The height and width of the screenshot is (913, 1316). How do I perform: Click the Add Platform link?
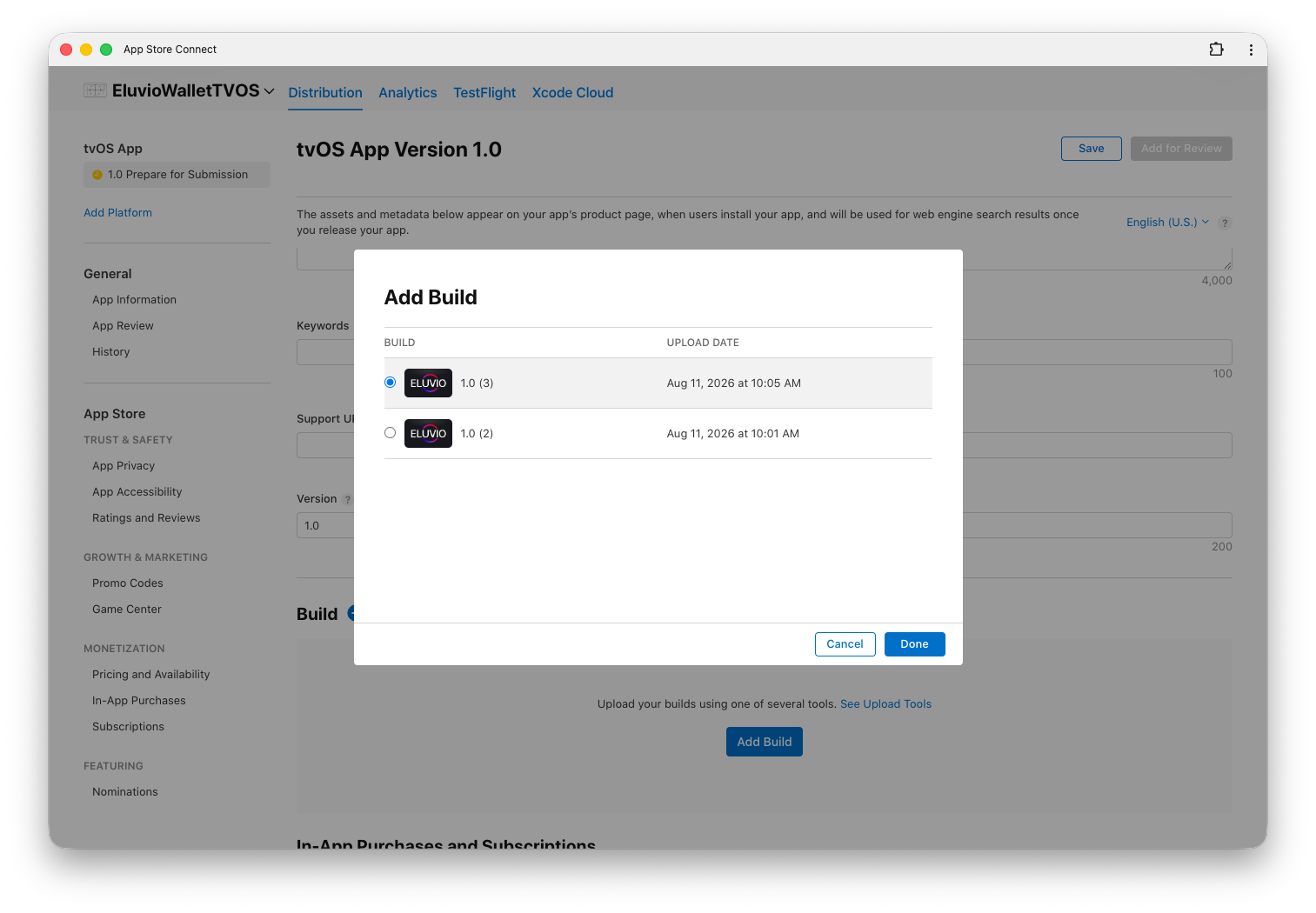(117, 213)
